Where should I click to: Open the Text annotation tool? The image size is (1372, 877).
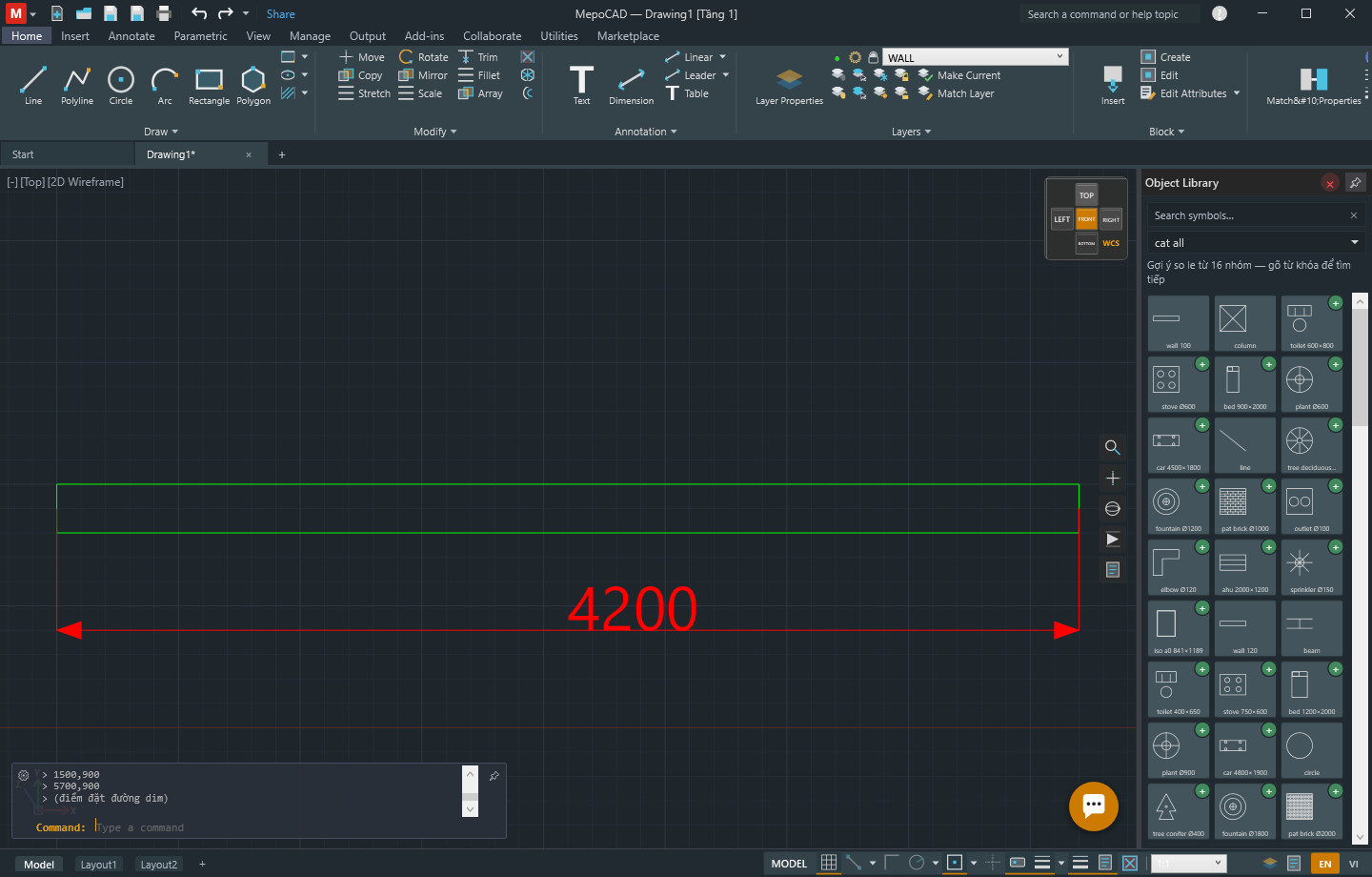click(581, 85)
